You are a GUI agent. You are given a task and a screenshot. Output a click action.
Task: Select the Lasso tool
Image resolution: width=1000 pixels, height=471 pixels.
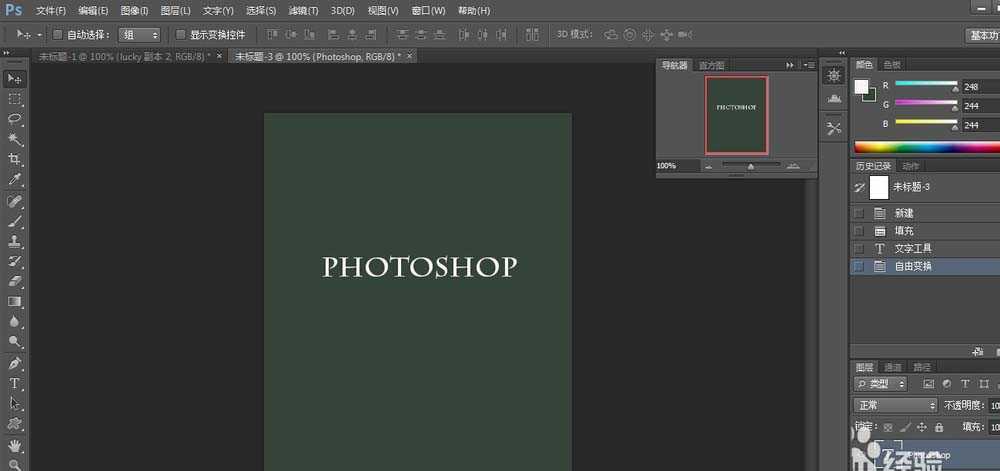pos(15,119)
